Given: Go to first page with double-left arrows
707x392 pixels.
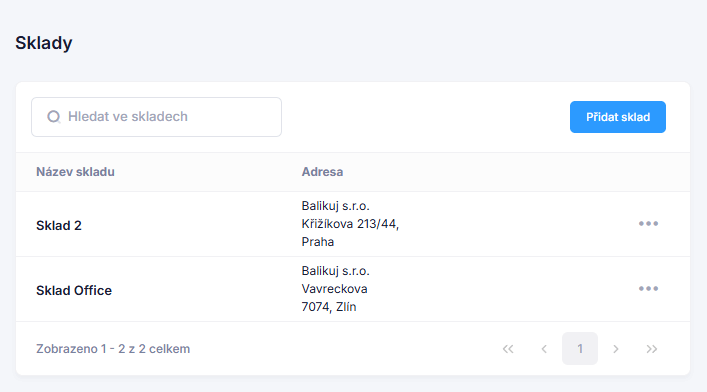Looking at the screenshot, I should pos(508,349).
